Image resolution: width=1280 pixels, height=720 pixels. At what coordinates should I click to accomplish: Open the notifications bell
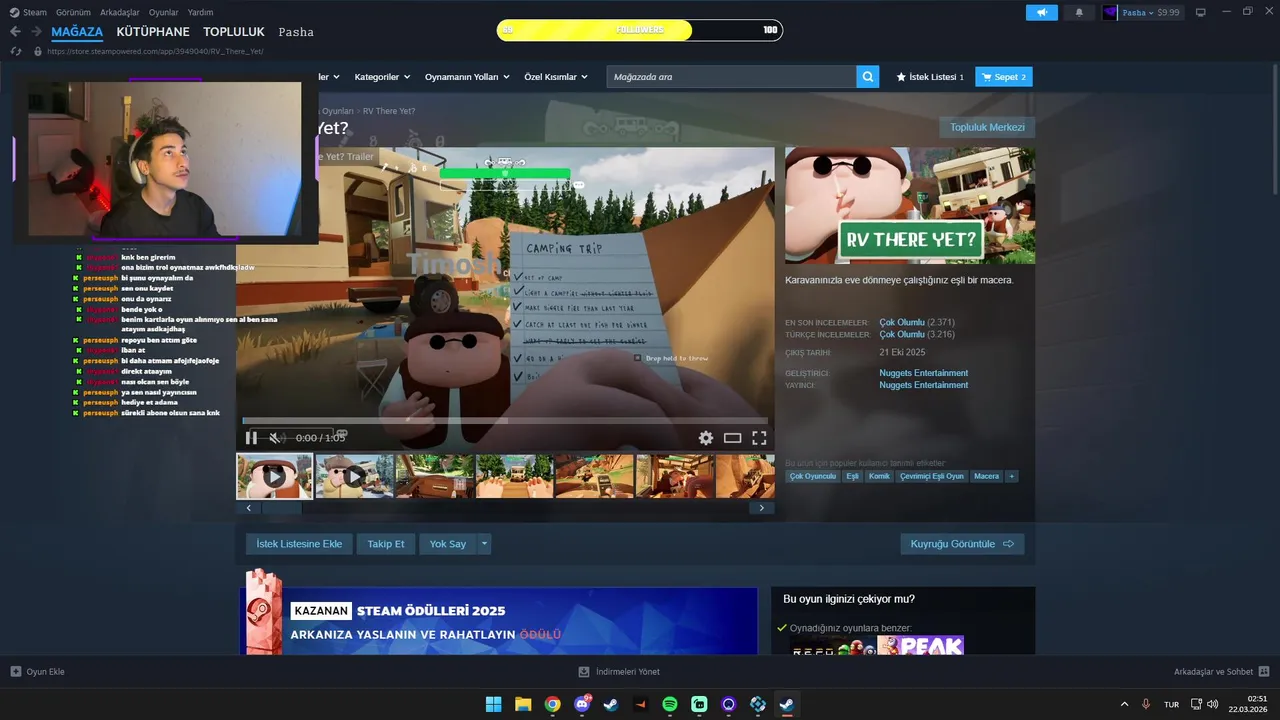[1079, 13]
